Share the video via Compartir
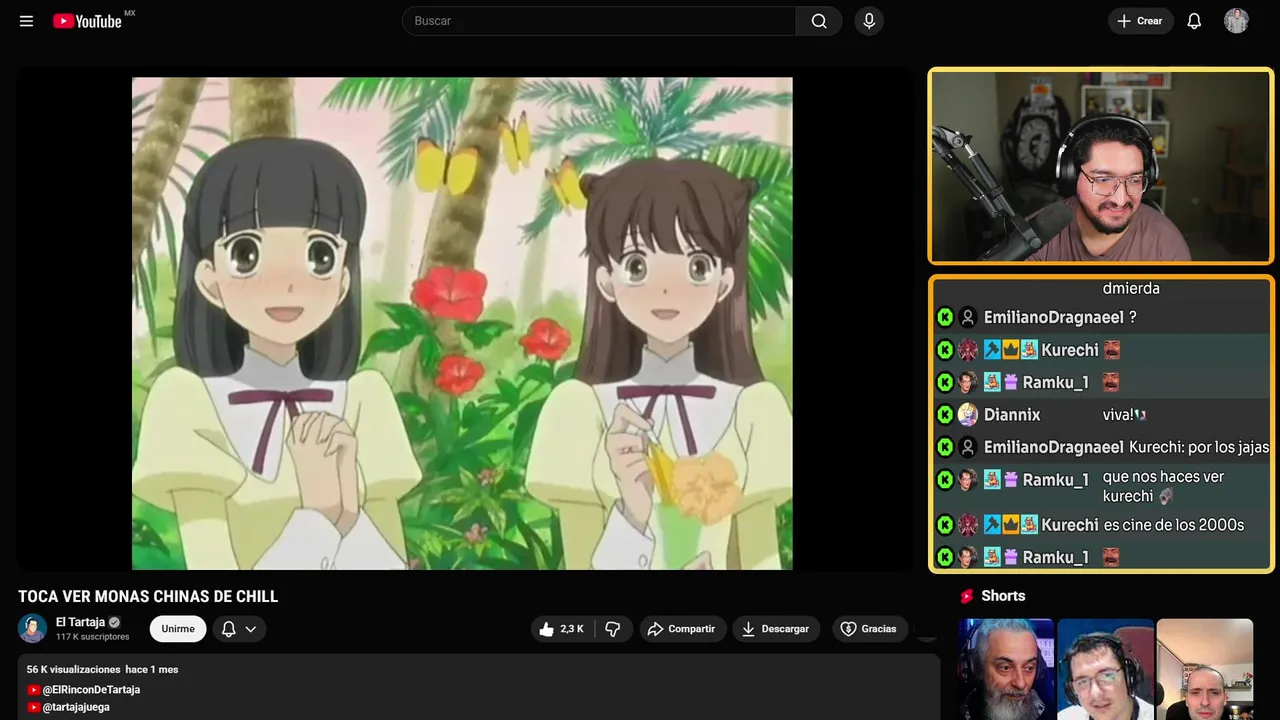Viewport: 1280px width, 720px height. (x=683, y=629)
